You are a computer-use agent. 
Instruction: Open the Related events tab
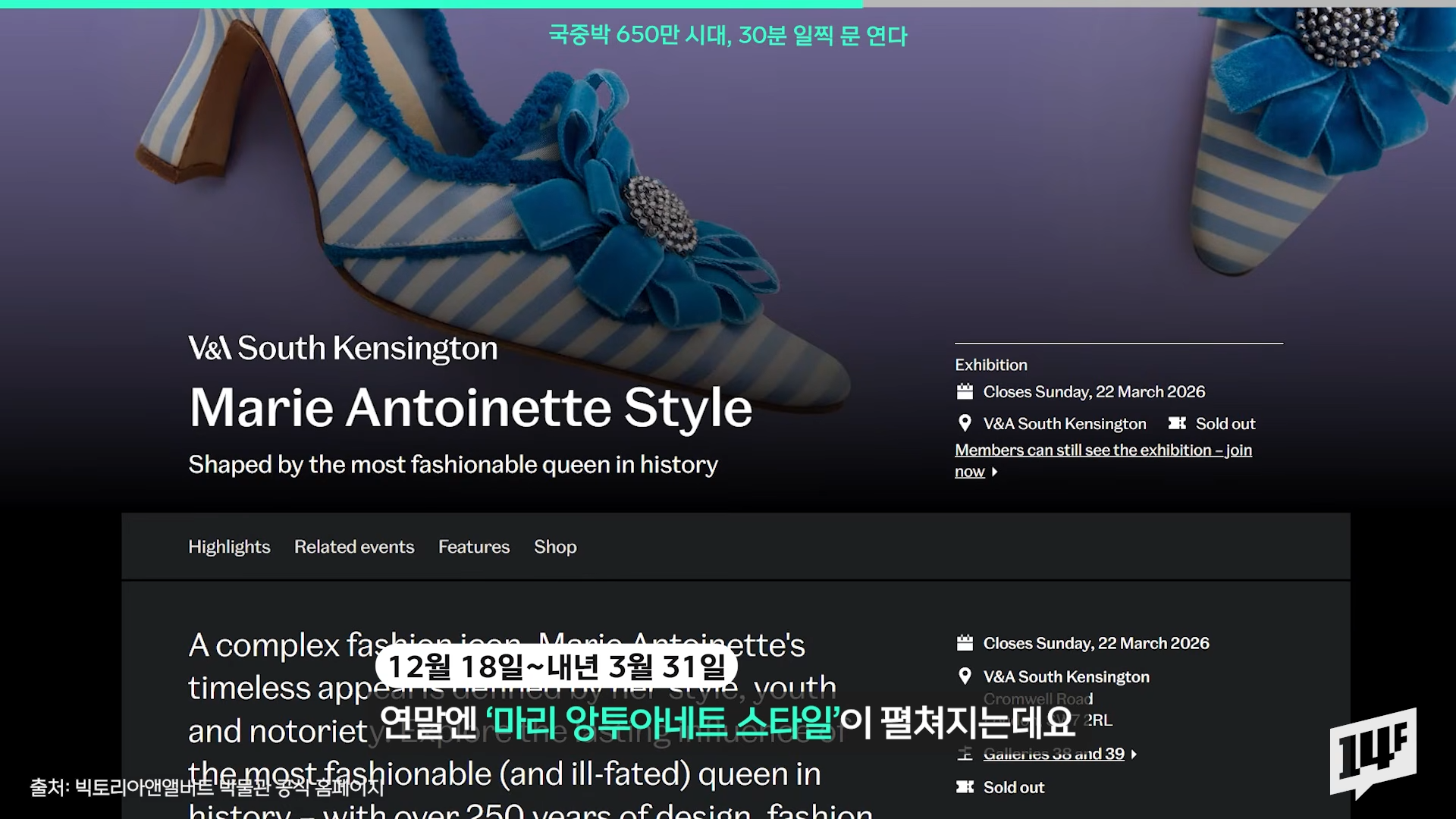[x=354, y=547]
